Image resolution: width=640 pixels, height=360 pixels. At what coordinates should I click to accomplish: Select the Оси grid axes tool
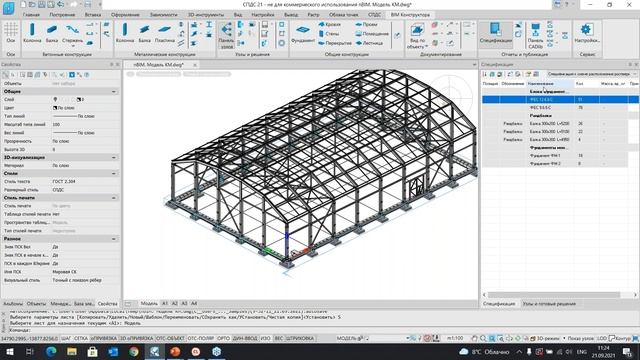[x=11, y=33]
